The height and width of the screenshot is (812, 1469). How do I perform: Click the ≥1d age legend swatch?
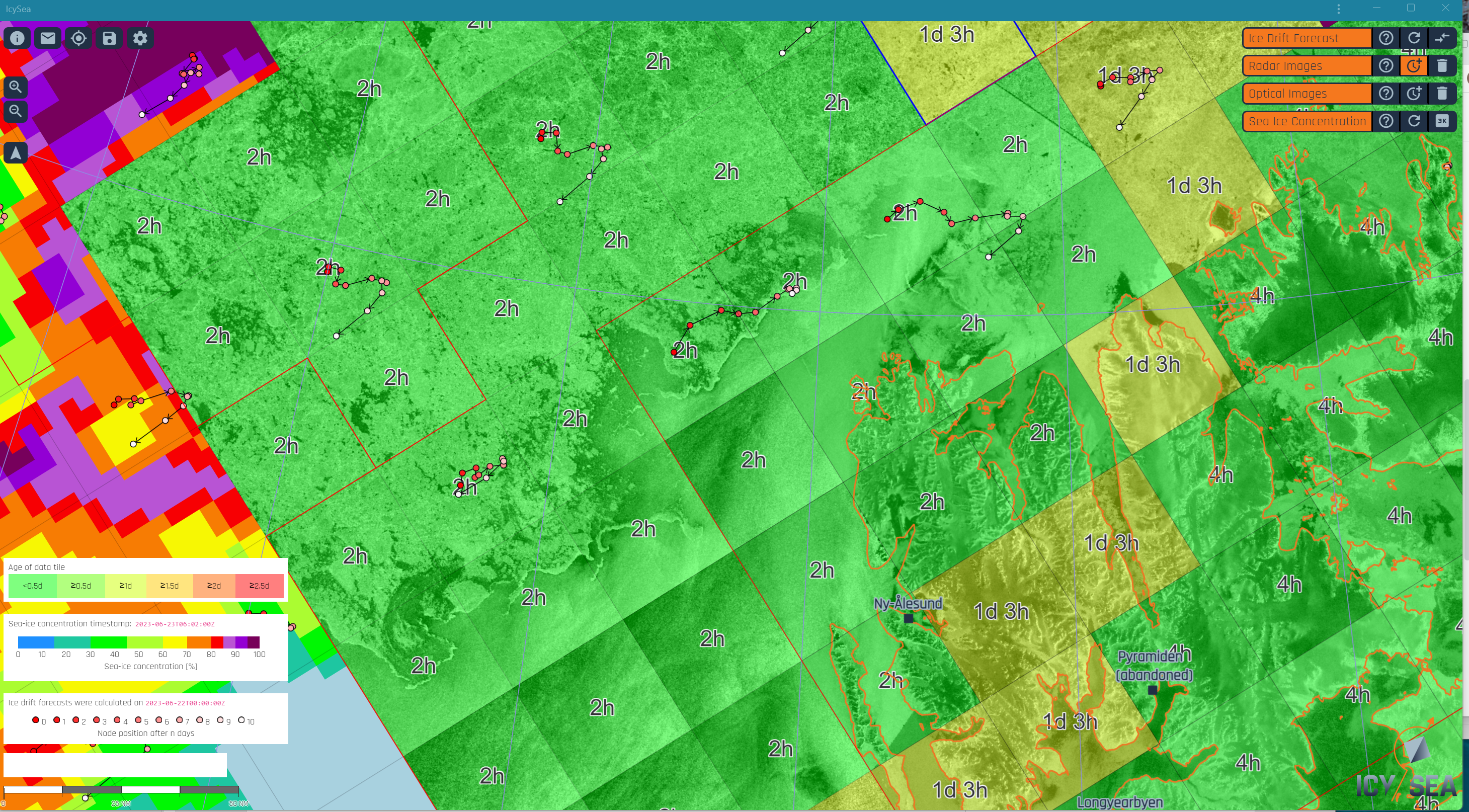coord(125,586)
